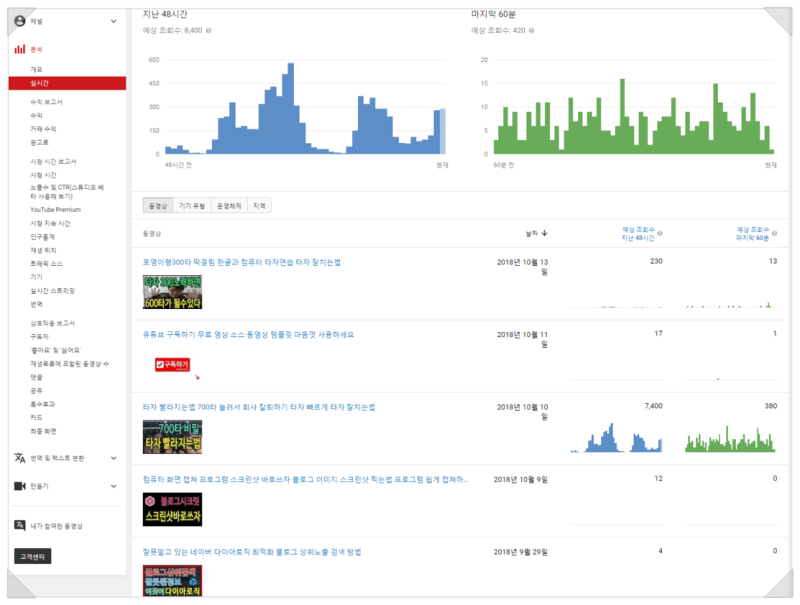Click the red 구독하기 thumbnail
The image size is (800, 605).
[x=172, y=364]
